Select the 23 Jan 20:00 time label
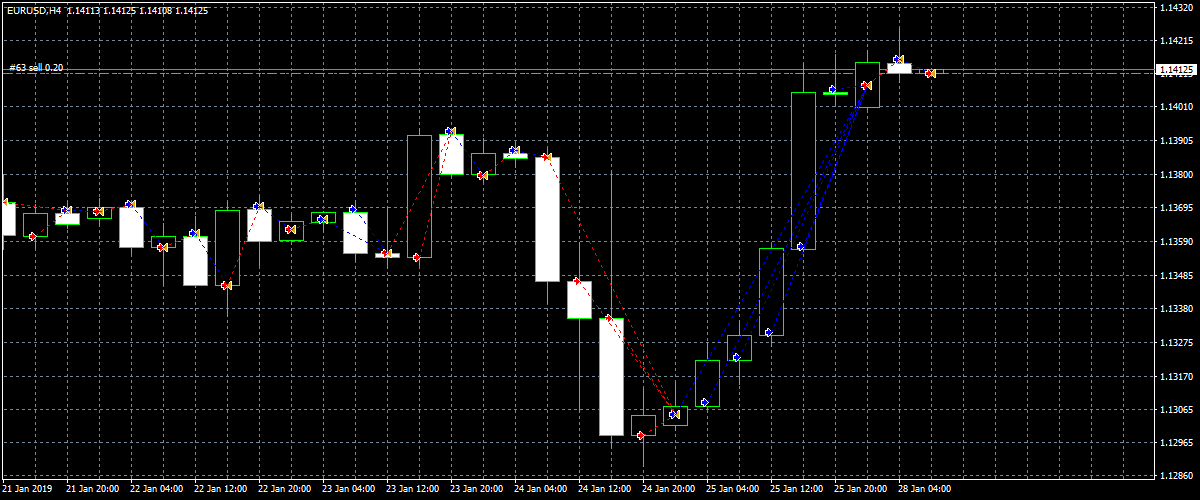This screenshot has width=1200, height=500. point(476,490)
